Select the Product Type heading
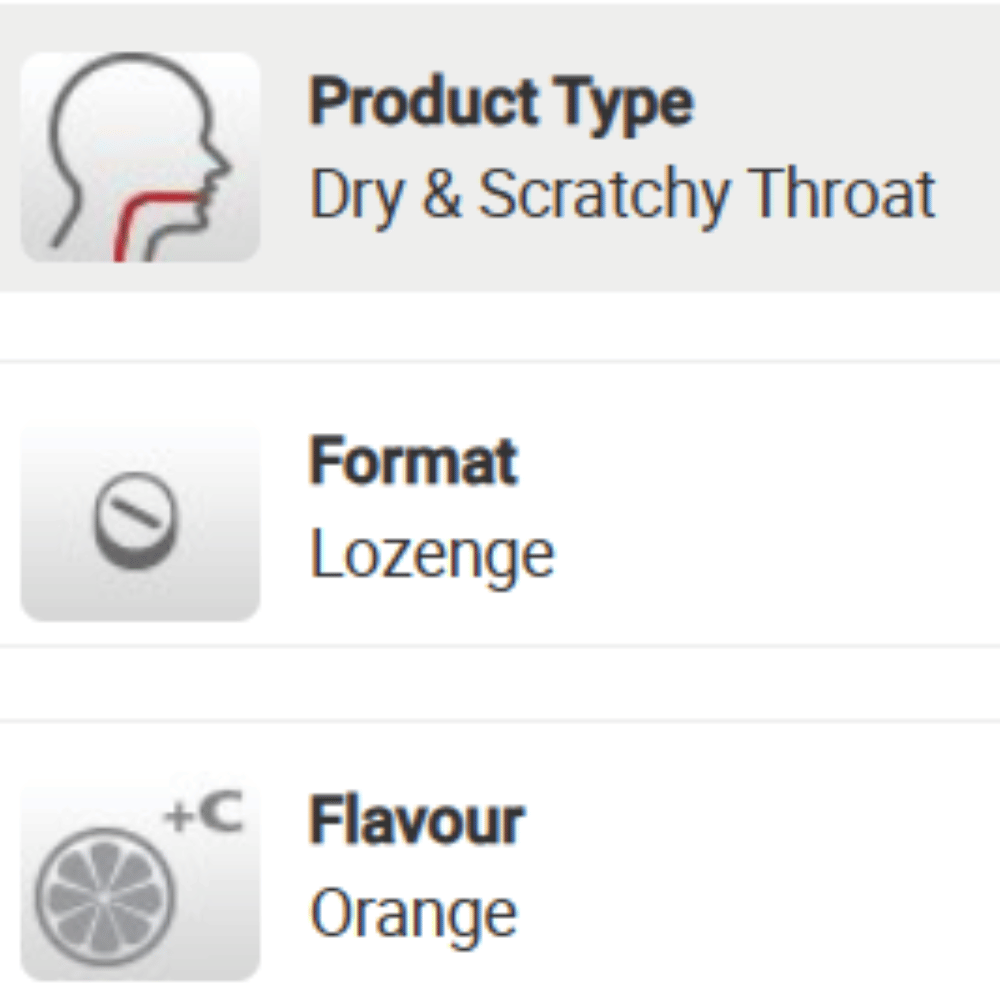 click(500, 102)
